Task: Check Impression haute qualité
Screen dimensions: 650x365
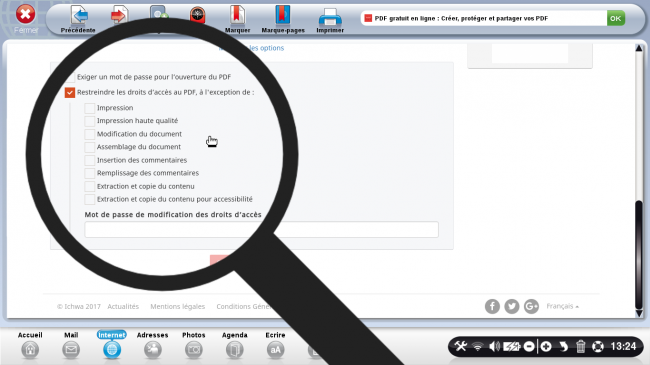Action: (90, 121)
